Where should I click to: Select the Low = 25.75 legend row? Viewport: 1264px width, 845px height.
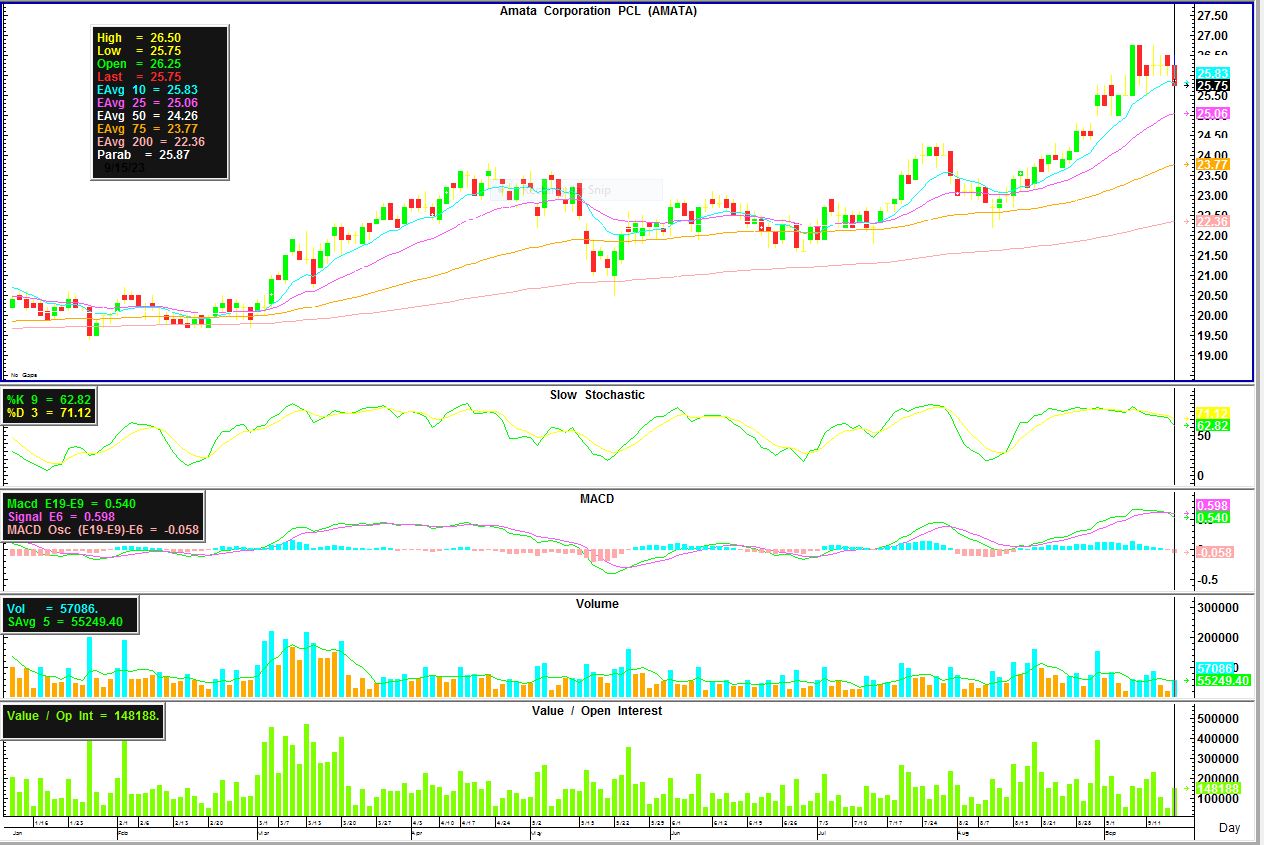click(139, 51)
